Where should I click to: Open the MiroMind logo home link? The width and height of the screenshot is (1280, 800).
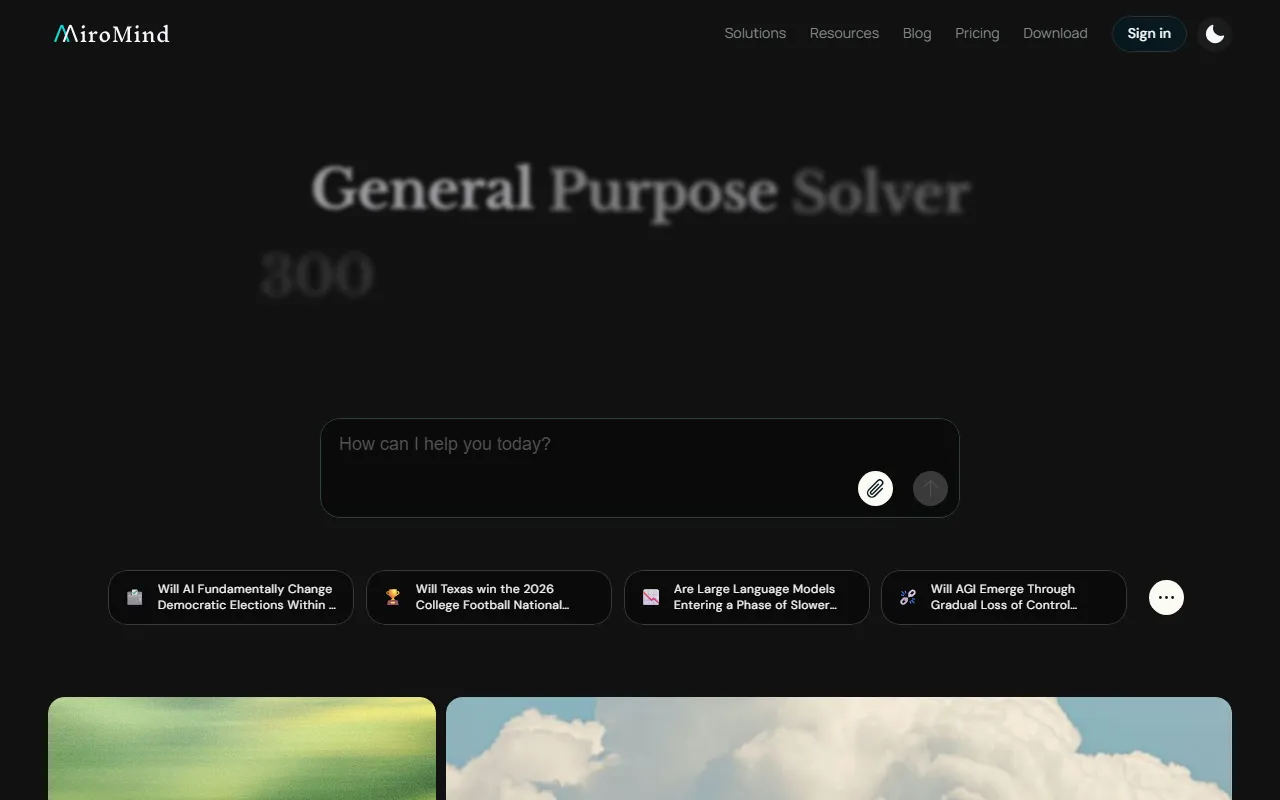(111, 34)
